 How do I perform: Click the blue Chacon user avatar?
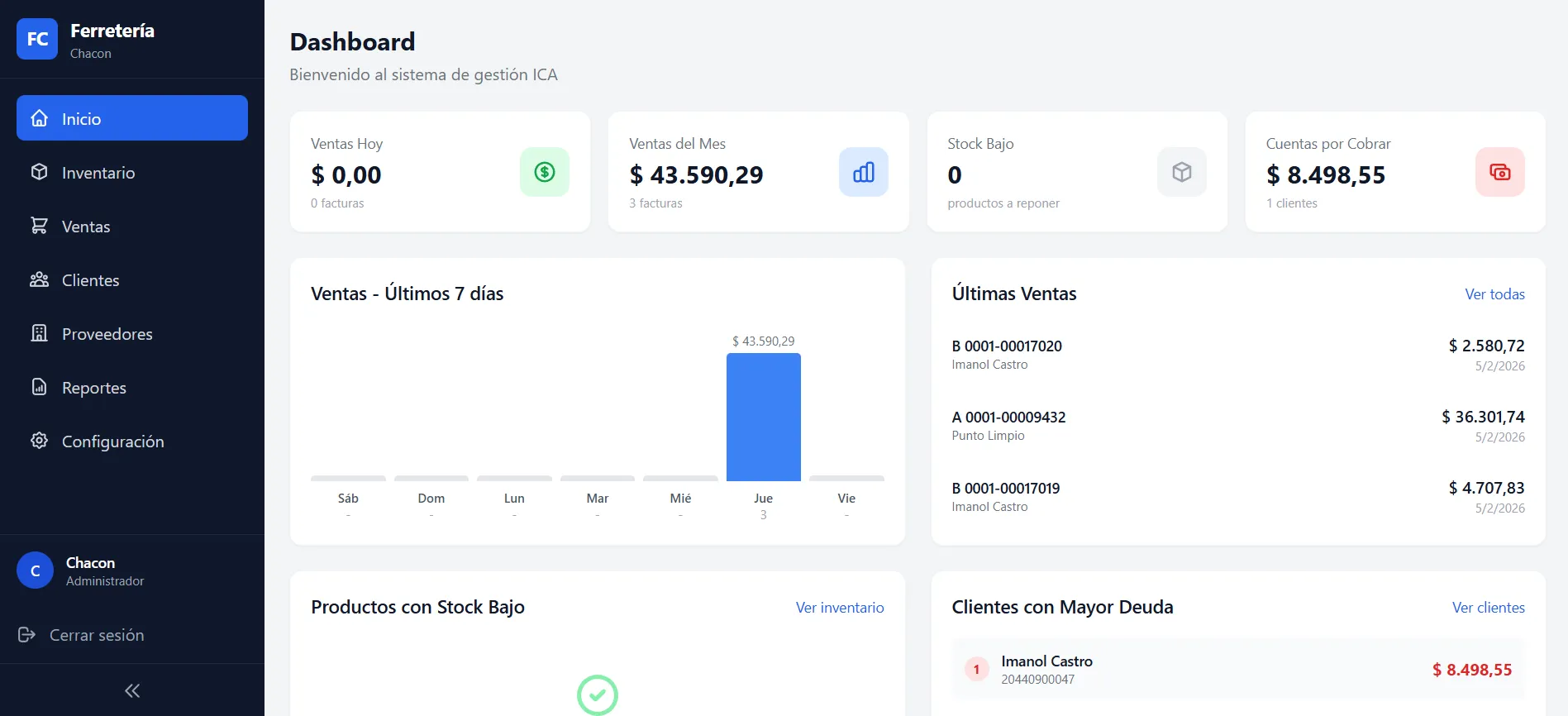(x=36, y=570)
